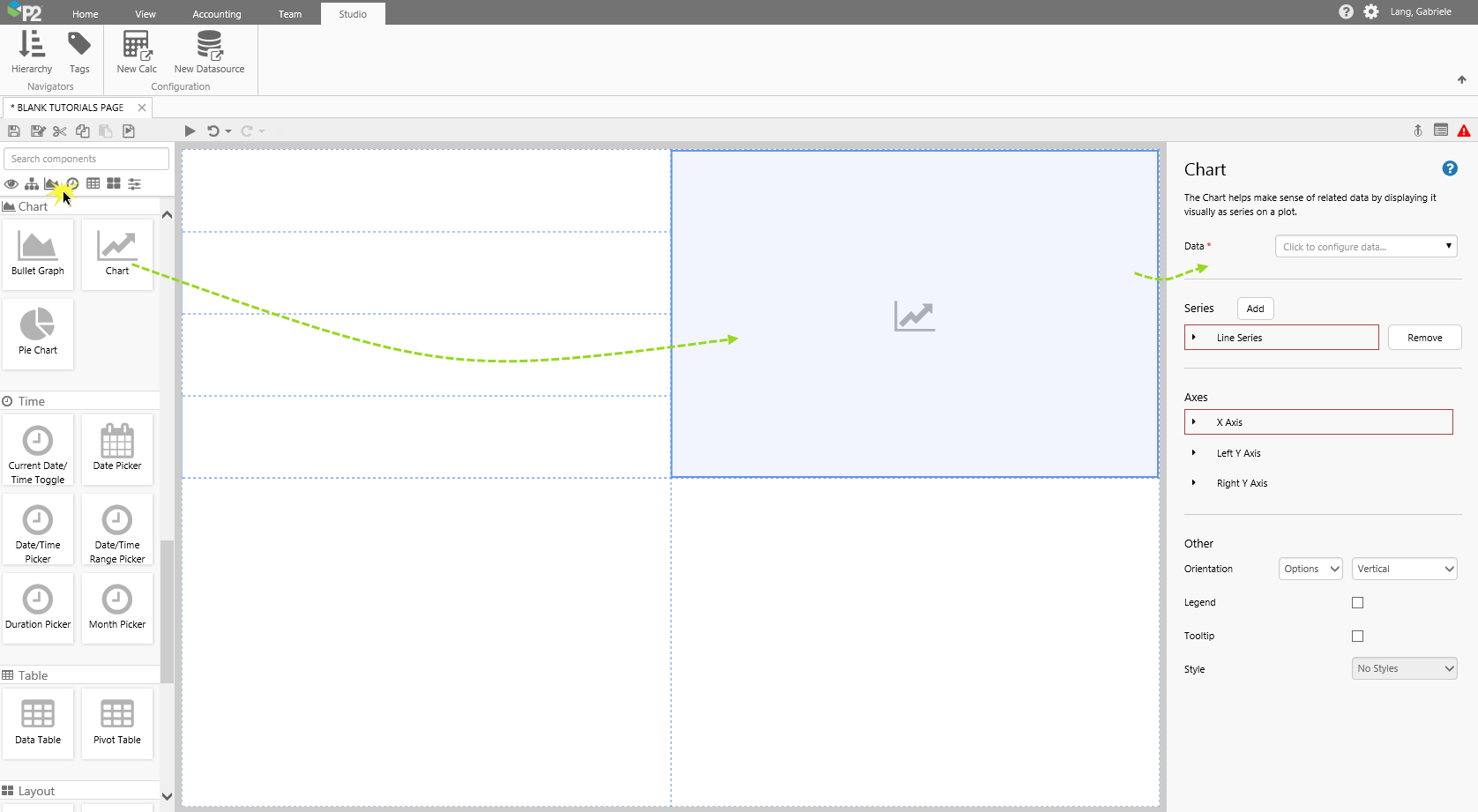Image resolution: width=1478 pixels, height=812 pixels.
Task: Select the Date/Time Range Picker component
Action: 117,529
